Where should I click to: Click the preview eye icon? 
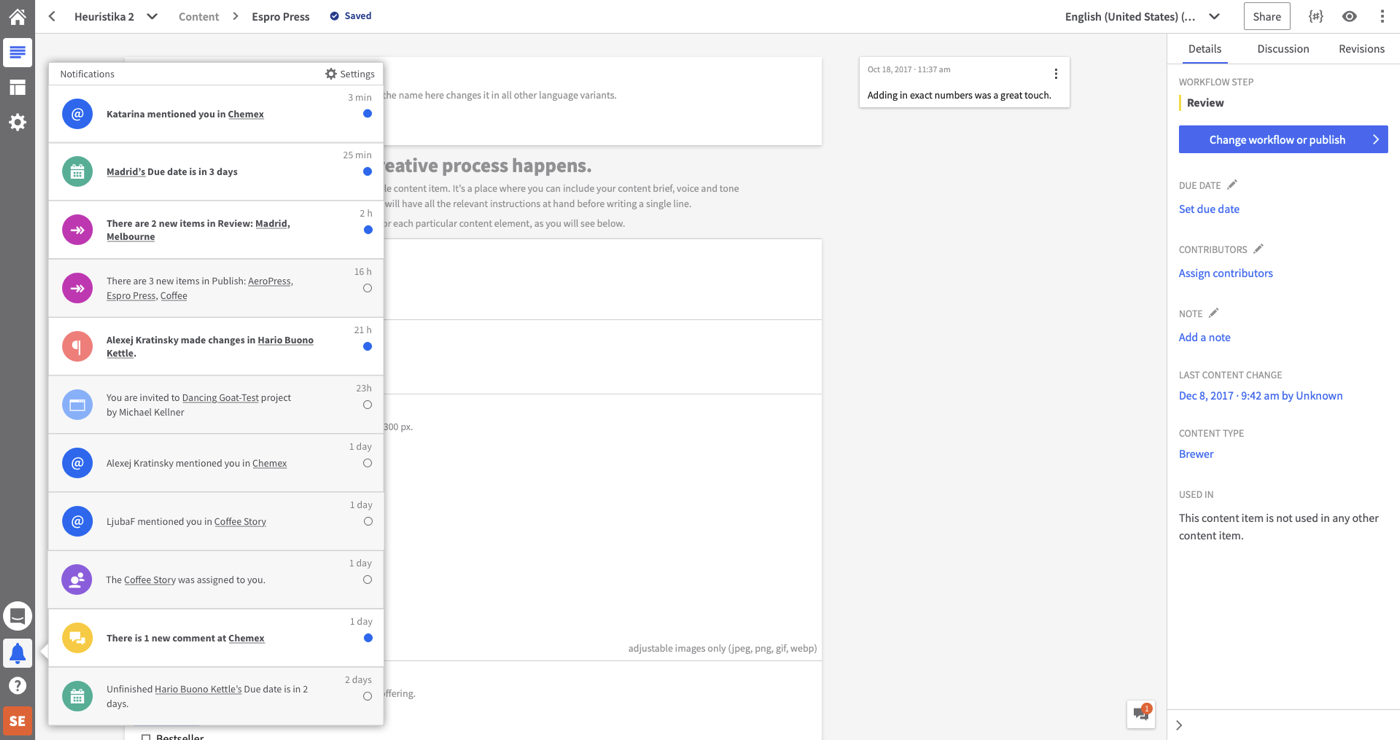click(x=1349, y=16)
